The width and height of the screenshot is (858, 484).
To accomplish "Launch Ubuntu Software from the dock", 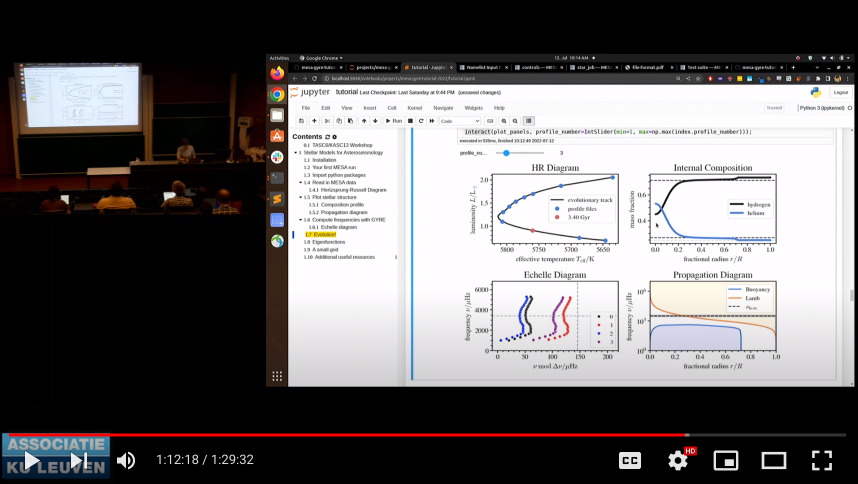I will (277, 136).
